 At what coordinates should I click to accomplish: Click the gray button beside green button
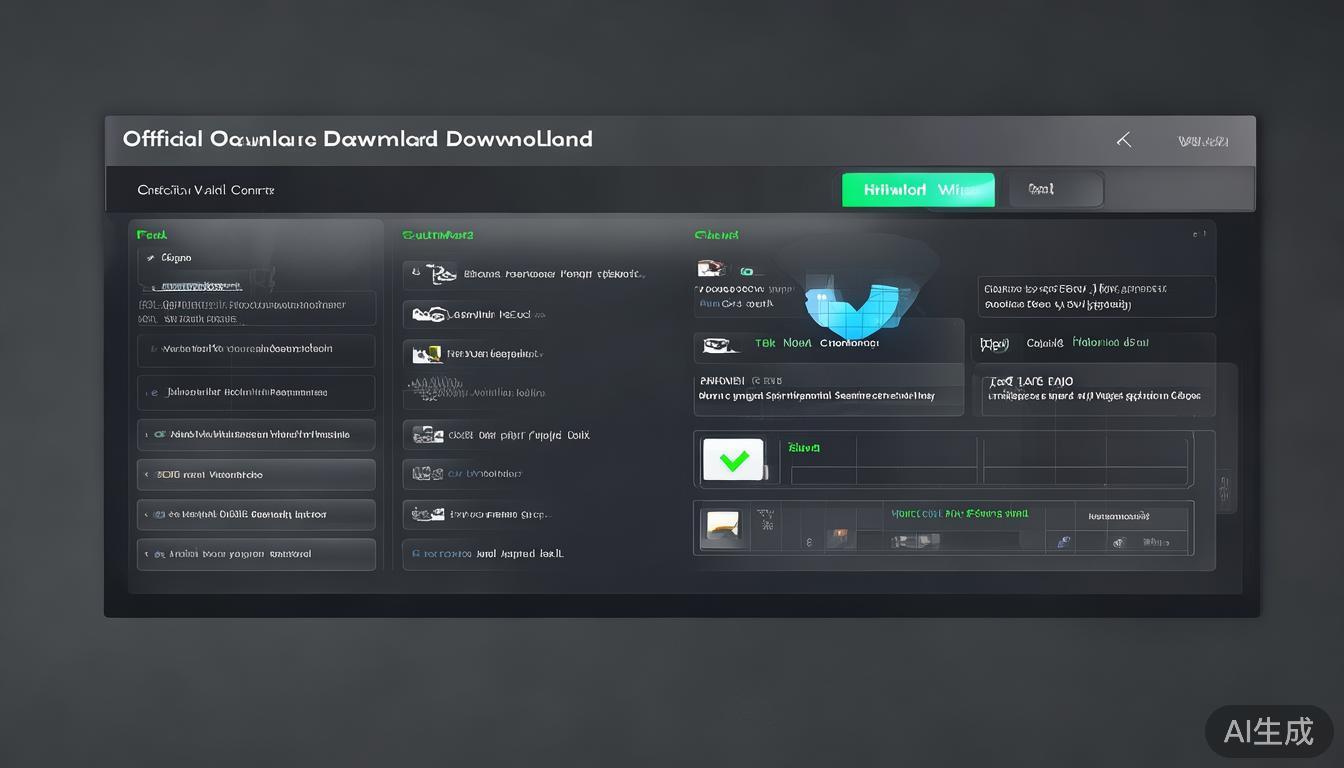tap(1055, 189)
